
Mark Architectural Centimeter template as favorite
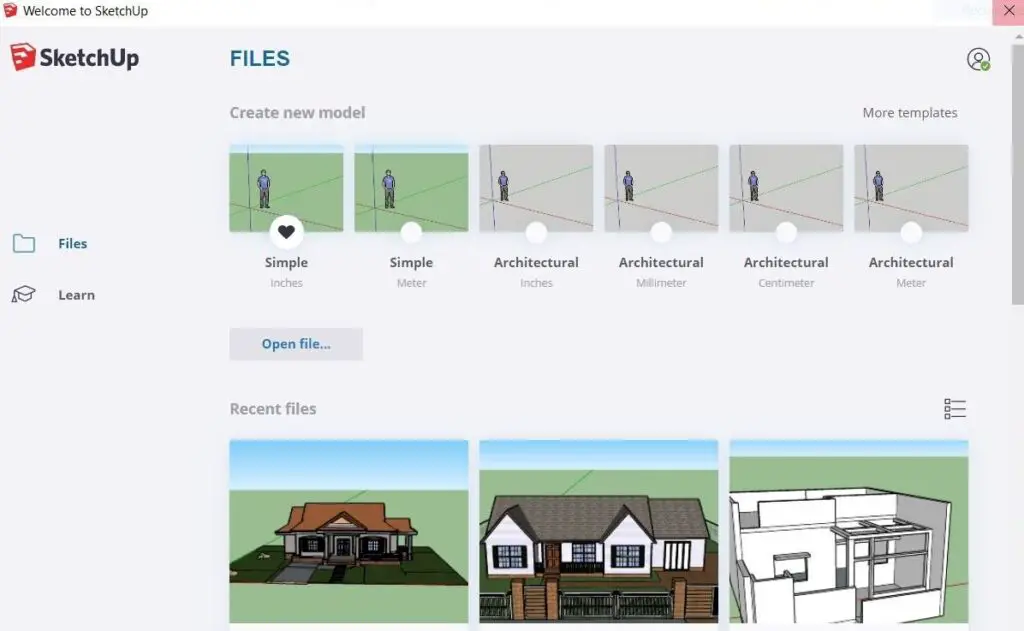point(786,232)
